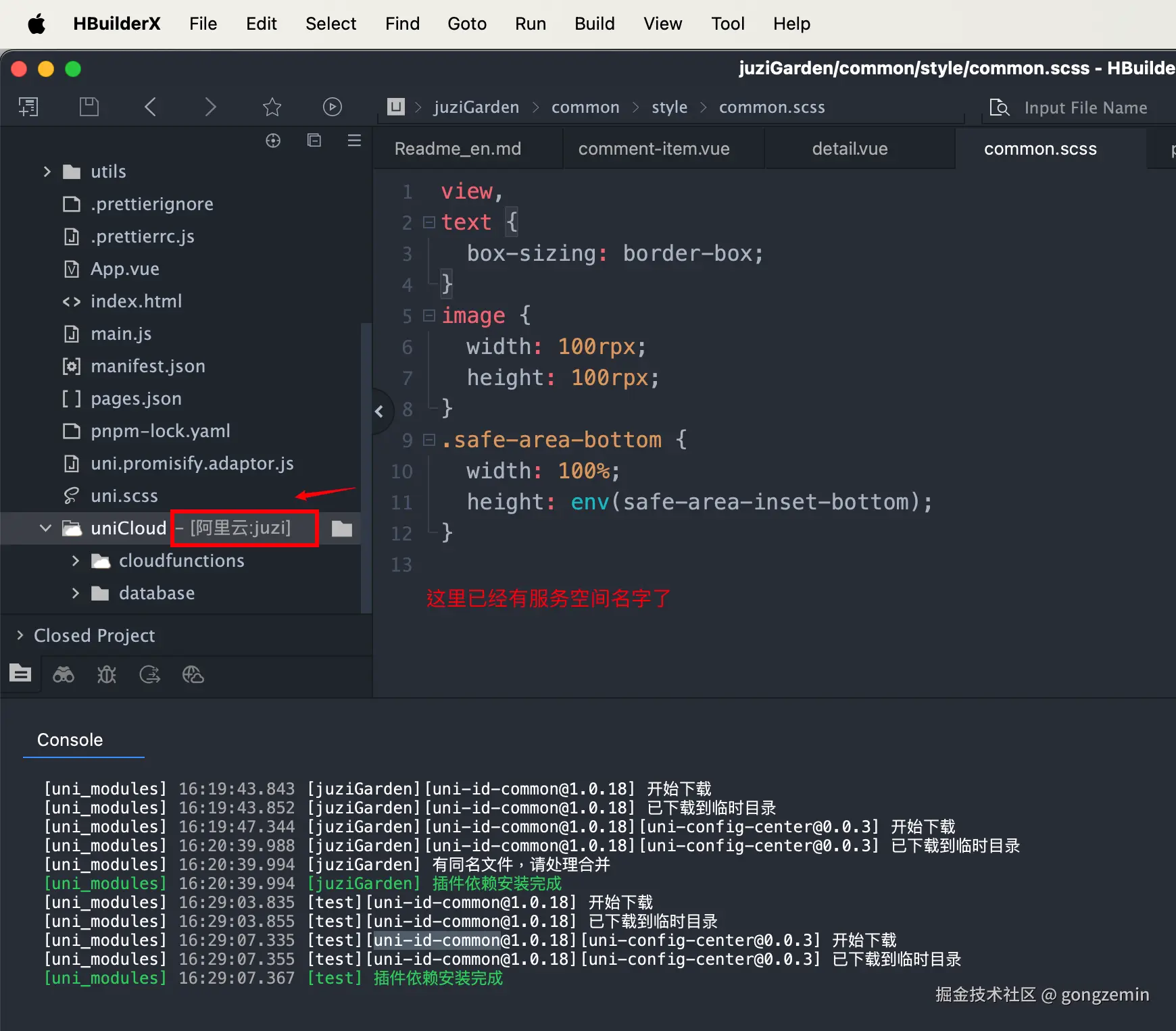Open index.html in project tree
The width and height of the screenshot is (1176, 1031).
click(x=136, y=301)
